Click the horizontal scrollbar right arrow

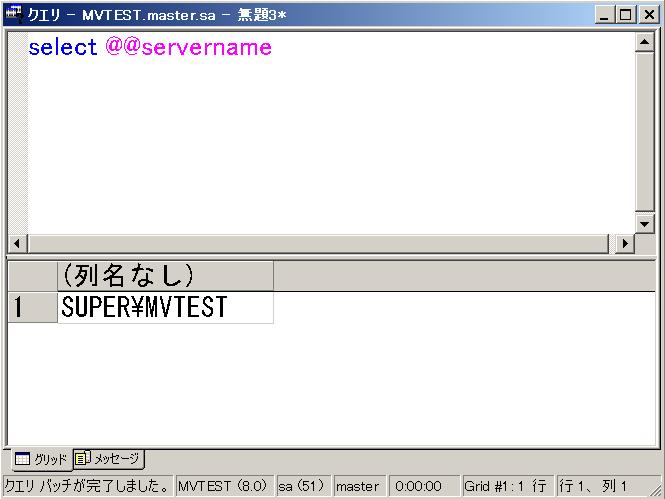[626, 244]
